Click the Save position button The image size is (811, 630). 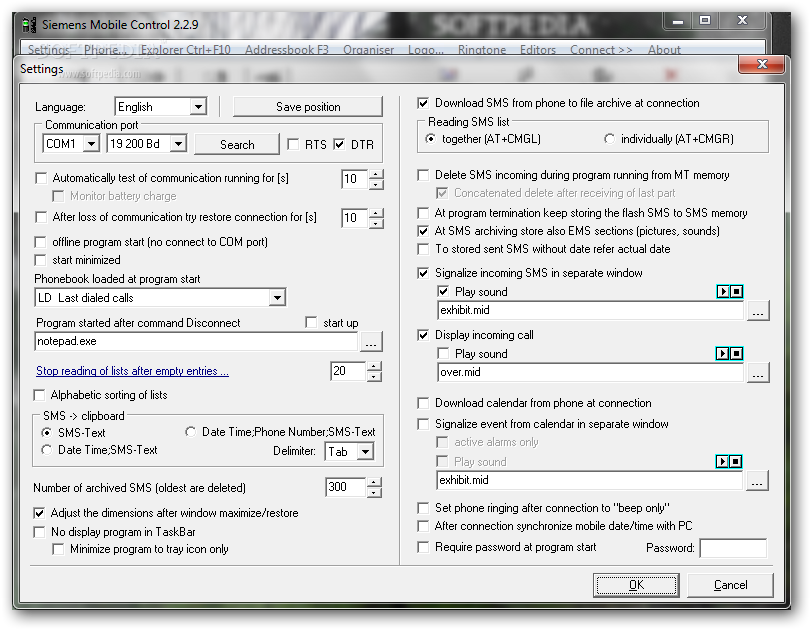(x=308, y=107)
